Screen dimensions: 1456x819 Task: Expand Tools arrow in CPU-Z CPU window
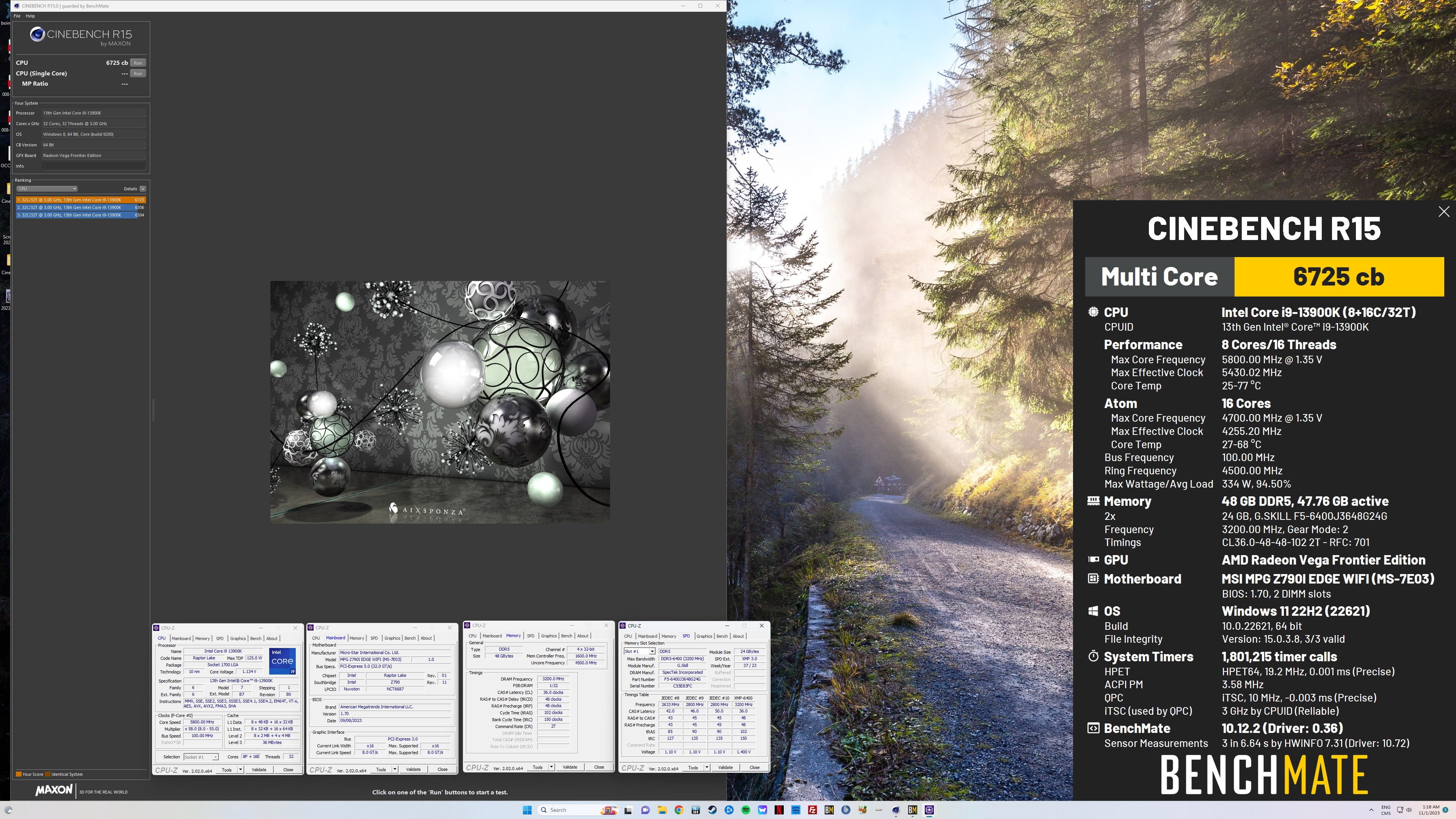[240, 770]
